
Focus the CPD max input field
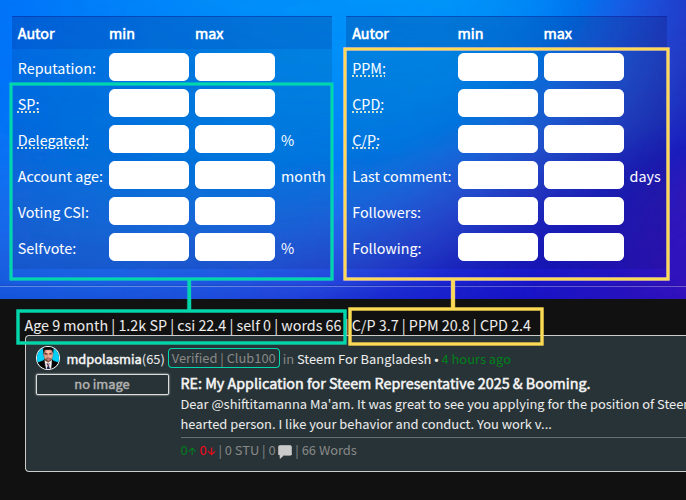pyautogui.click(x=584, y=103)
